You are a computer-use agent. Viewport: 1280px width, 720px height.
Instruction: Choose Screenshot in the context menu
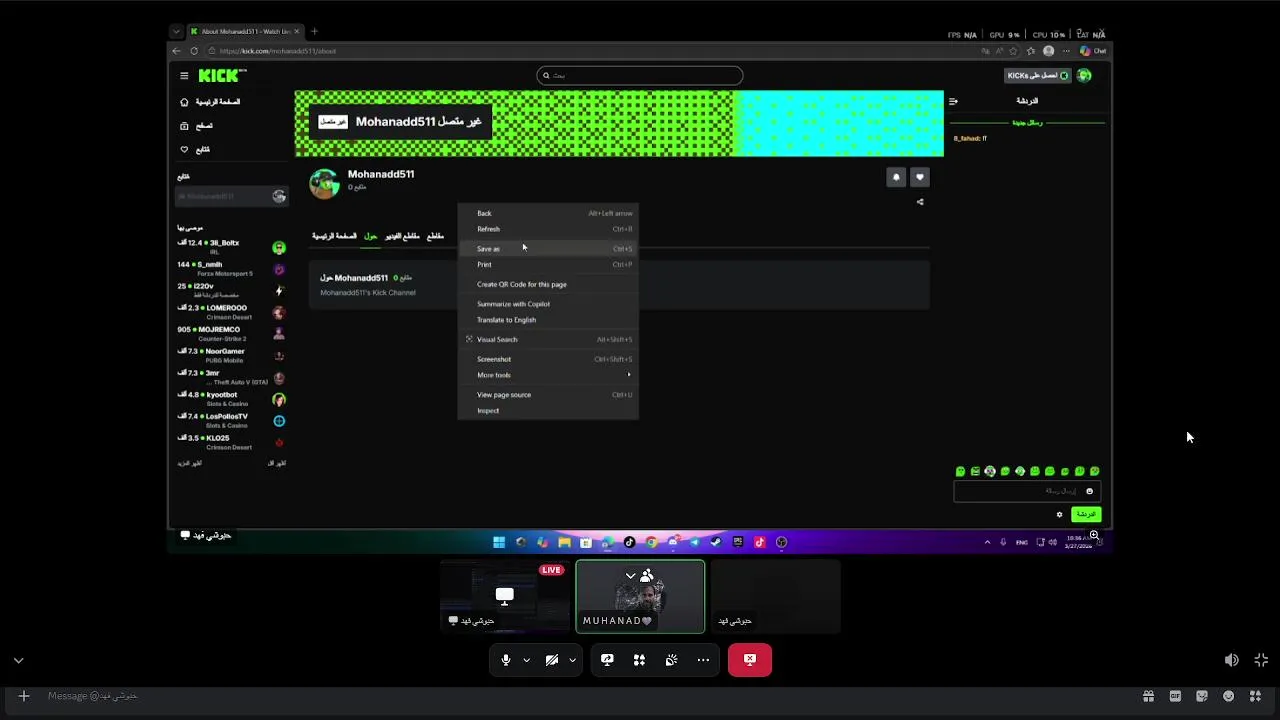(x=548, y=359)
